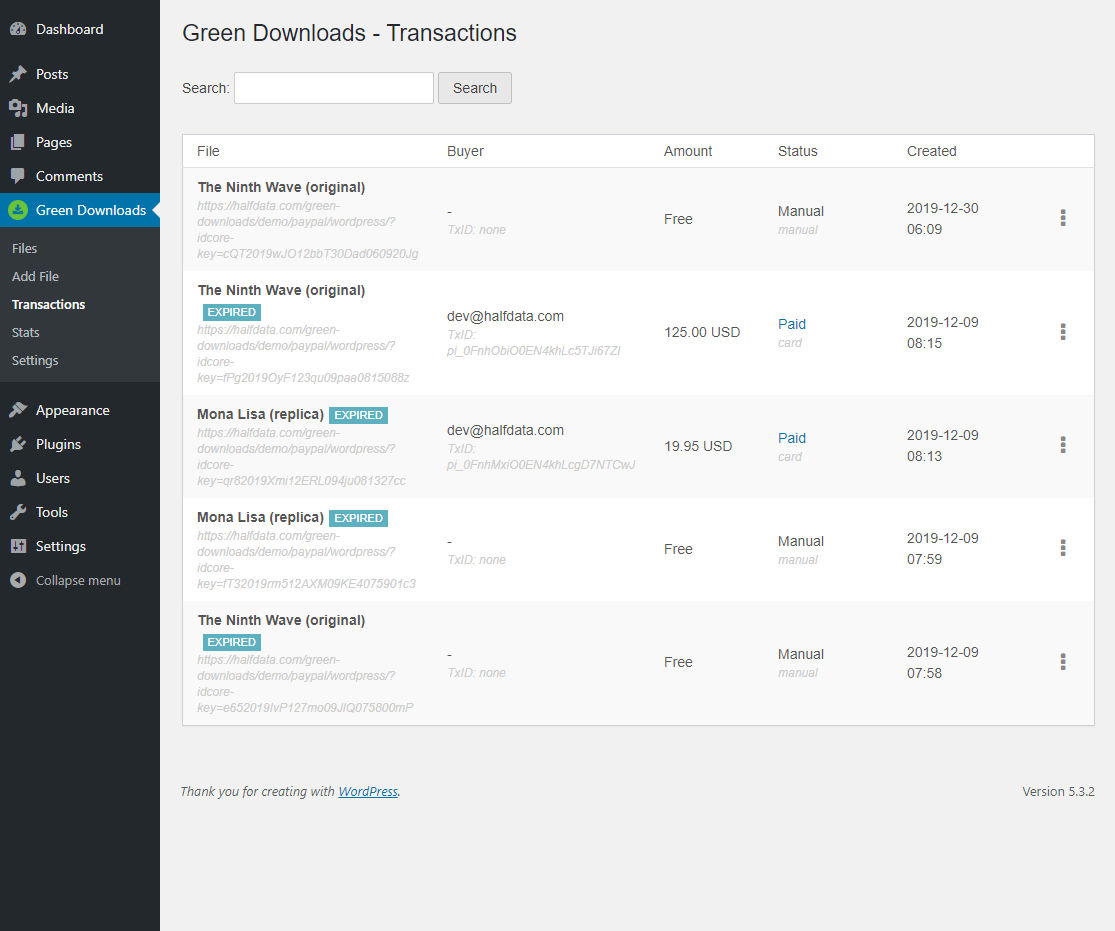
Task: Open actions menu for the 125.00 USD transaction
Action: click(x=1063, y=331)
